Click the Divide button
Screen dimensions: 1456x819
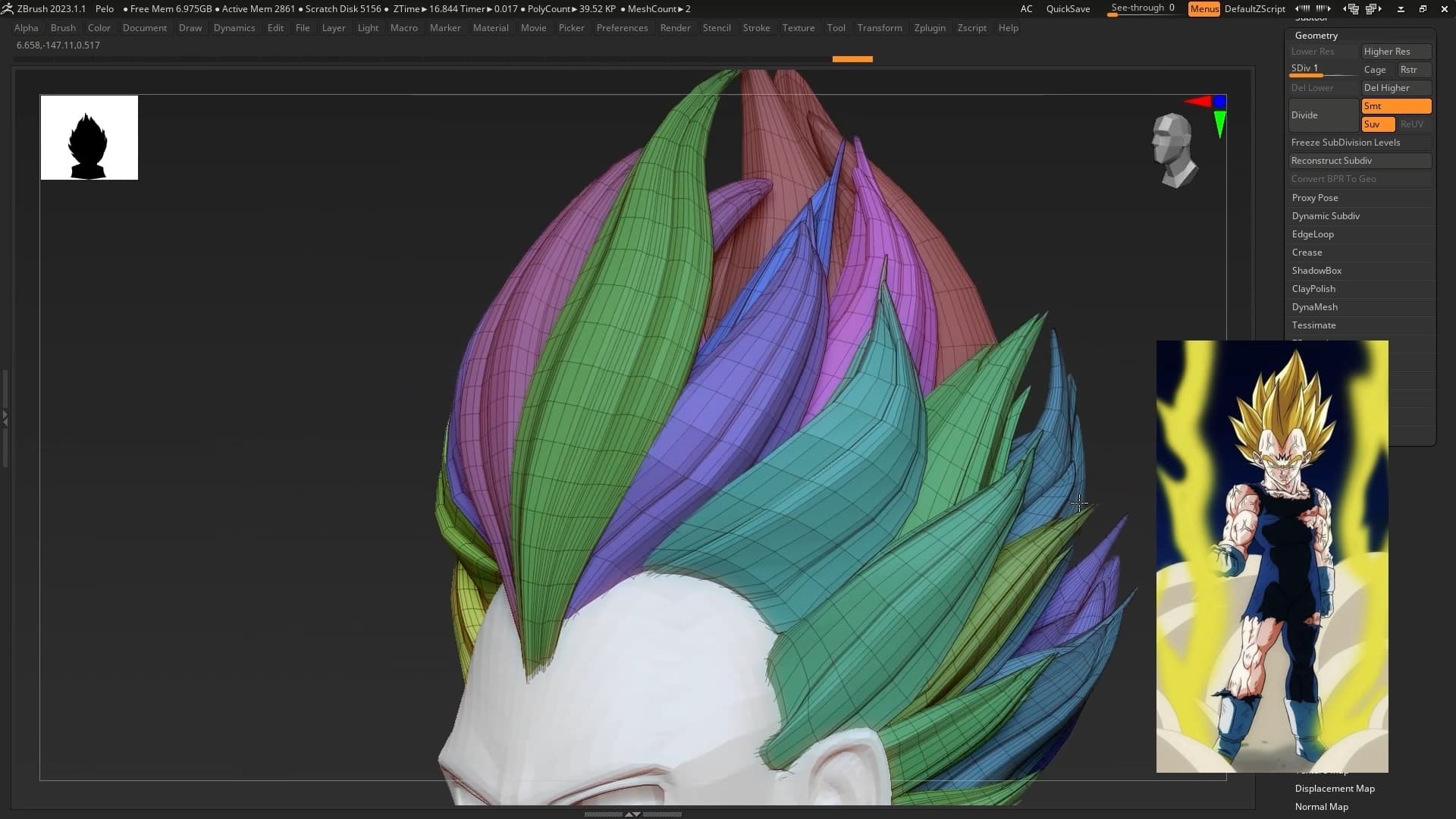click(x=1324, y=115)
